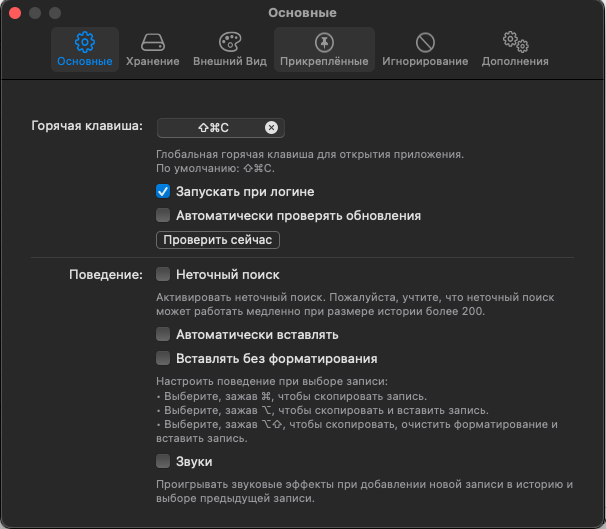This screenshot has height=529, width=606.
Task: Enable Автоматически проверять обновления checkbox
Action: click(x=163, y=215)
